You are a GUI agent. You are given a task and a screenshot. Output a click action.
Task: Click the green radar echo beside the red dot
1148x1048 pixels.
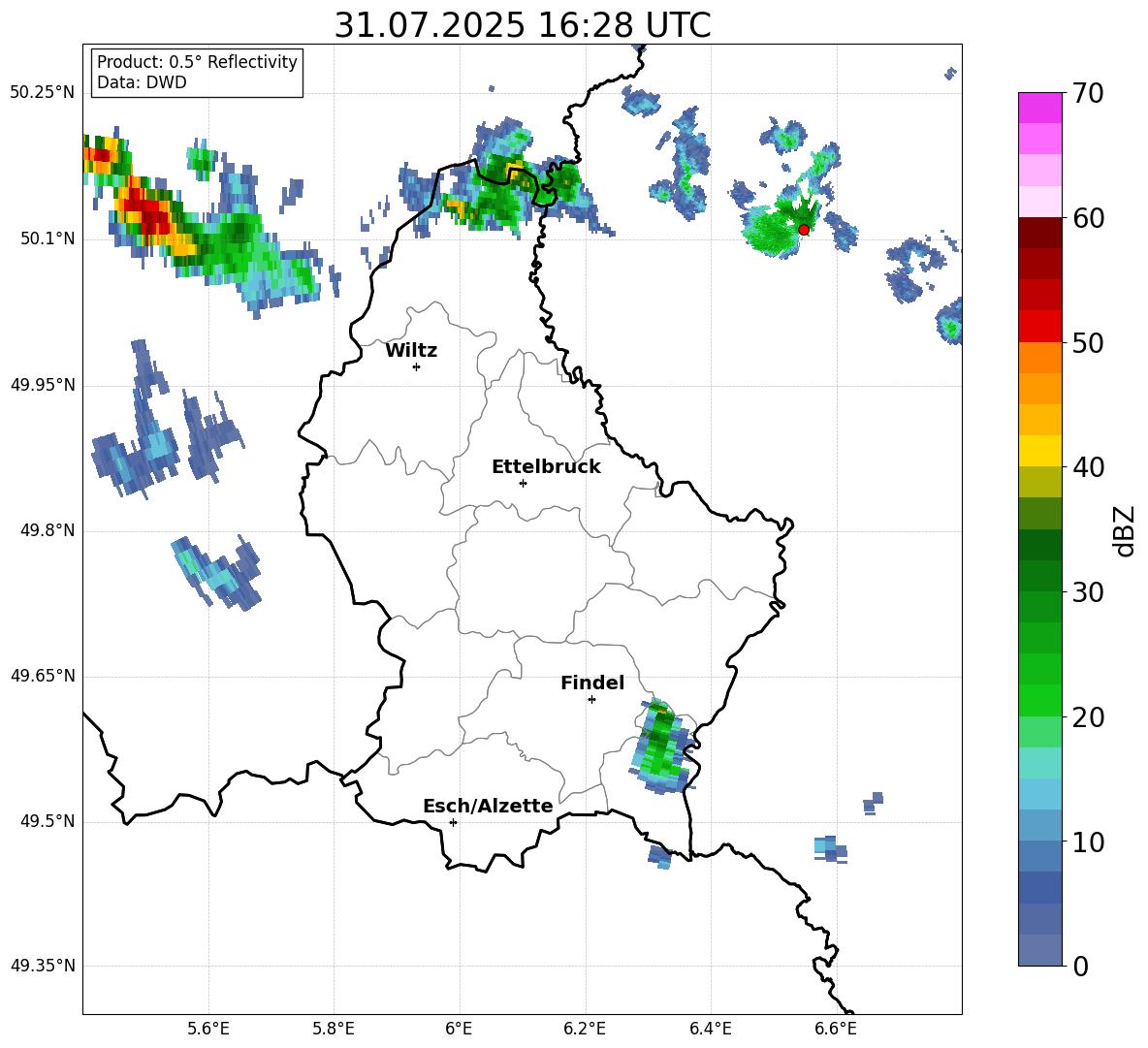tap(776, 226)
